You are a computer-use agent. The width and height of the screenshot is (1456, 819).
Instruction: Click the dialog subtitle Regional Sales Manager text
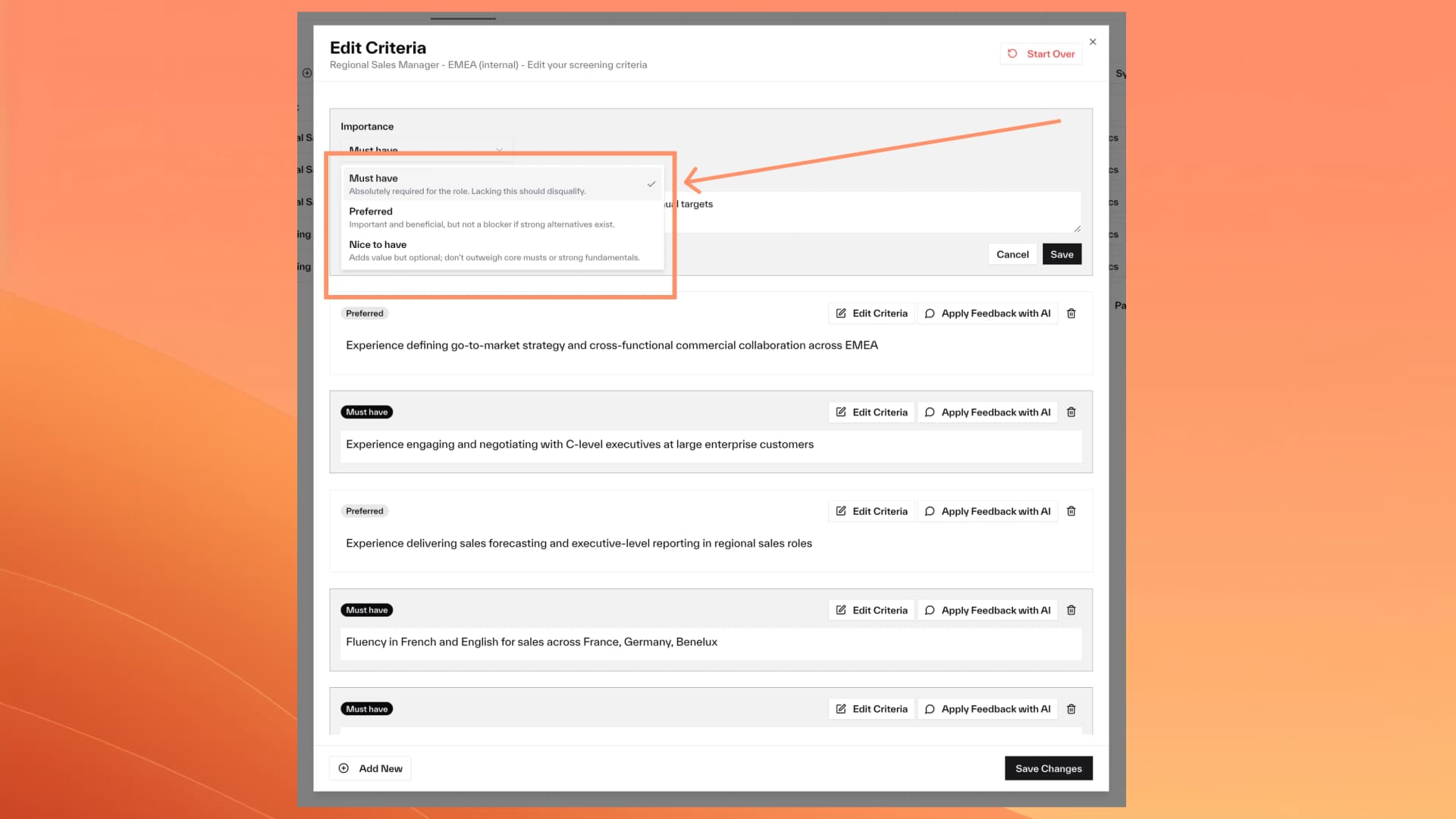coord(488,65)
